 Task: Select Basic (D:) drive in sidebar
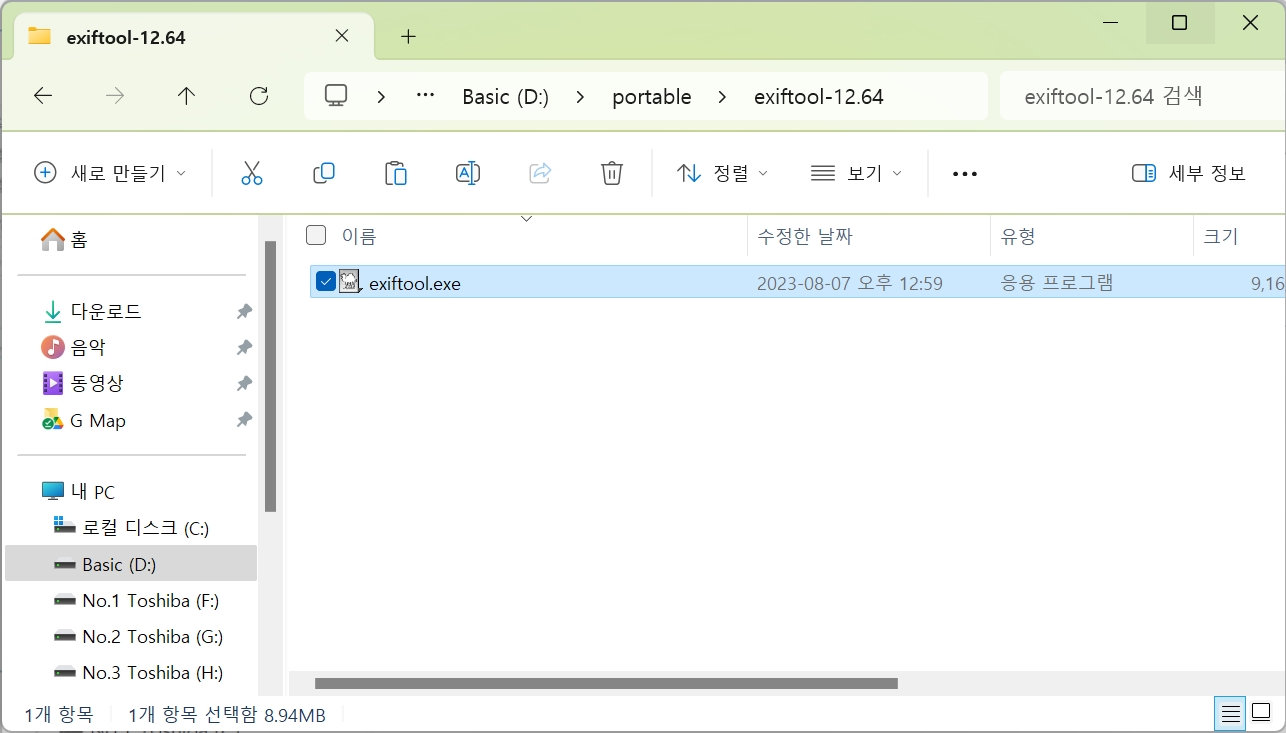click(x=130, y=564)
